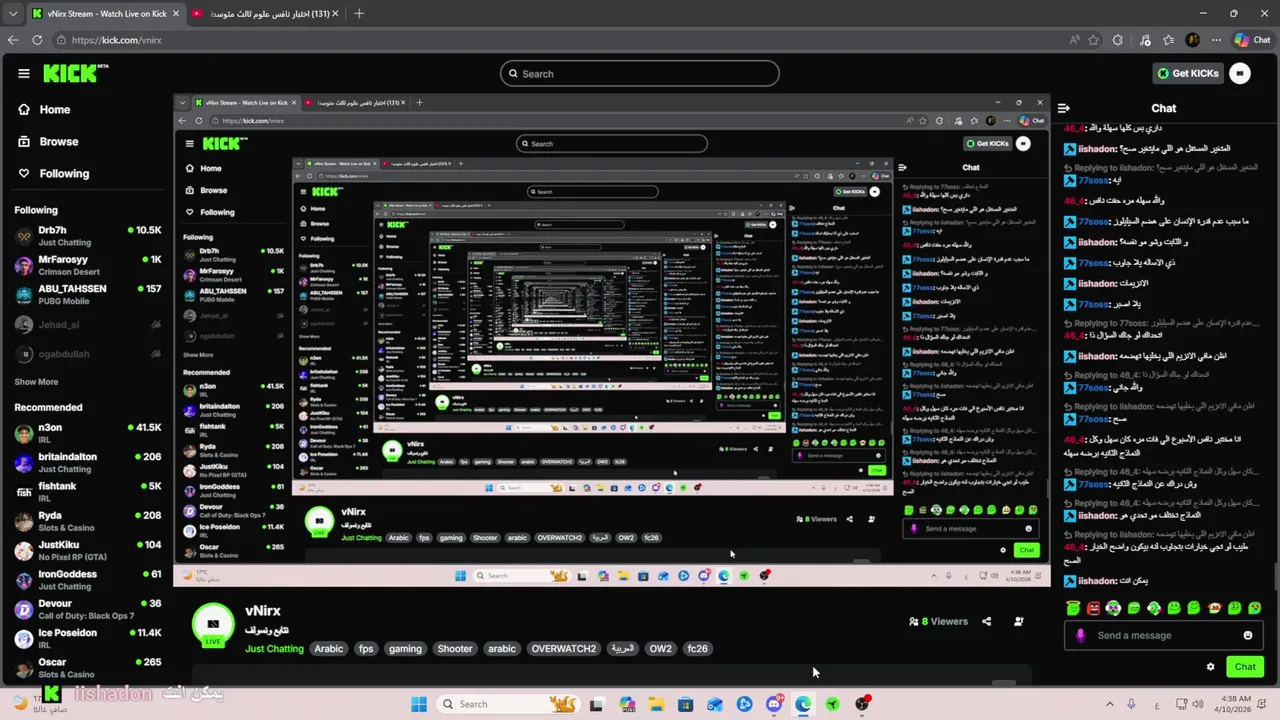This screenshot has width=1280, height=720.
Task: Add page to favorites star icon
Action: (x=1093, y=40)
